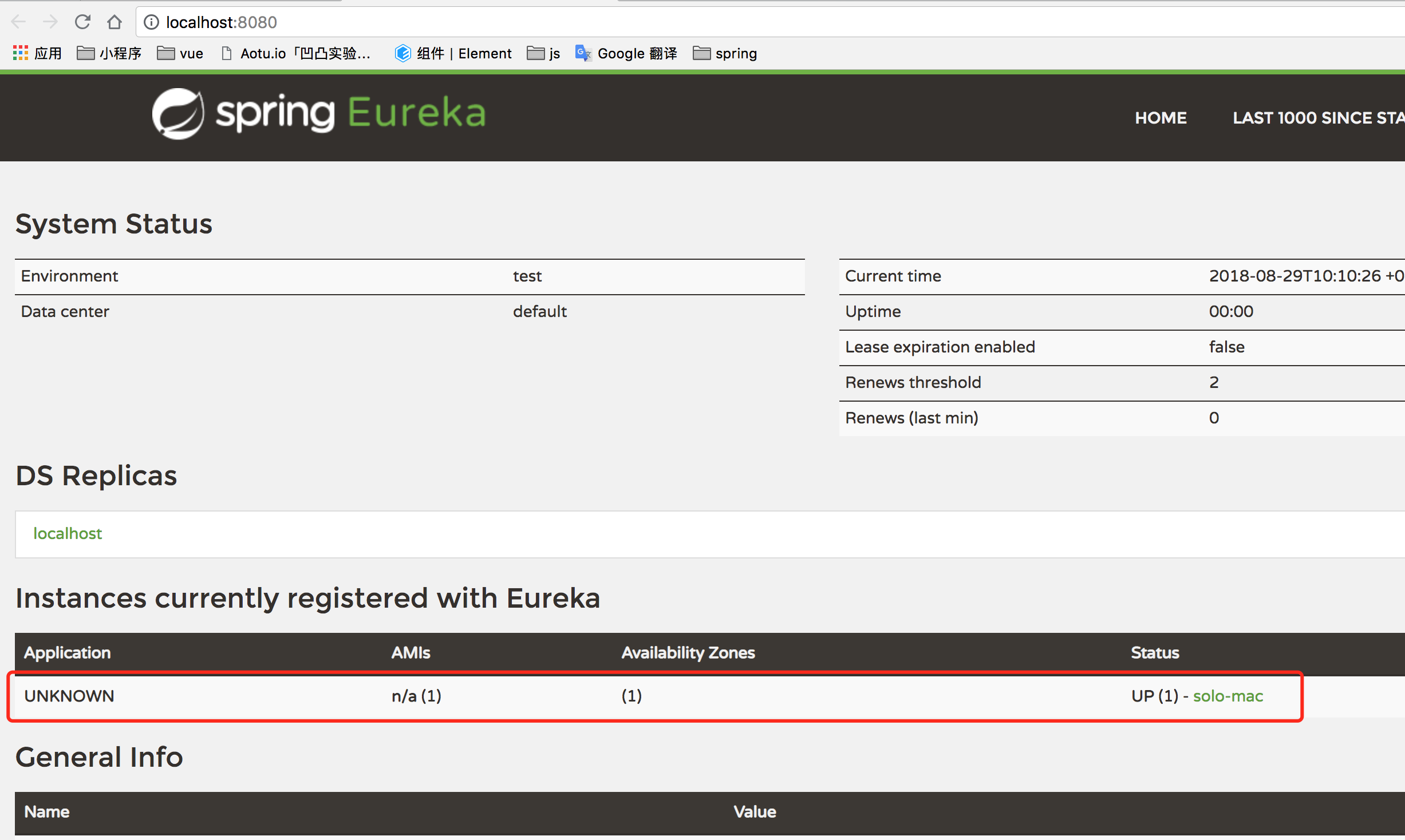
Task: Expand the js bookmark folder
Action: click(x=543, y=53)
